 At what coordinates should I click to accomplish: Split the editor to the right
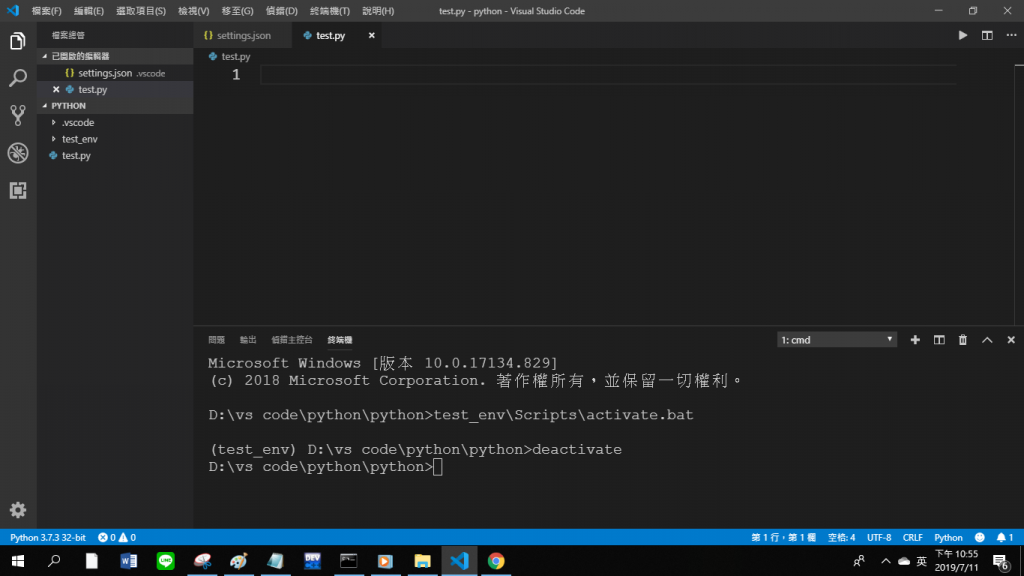click(x=987, y=35)
